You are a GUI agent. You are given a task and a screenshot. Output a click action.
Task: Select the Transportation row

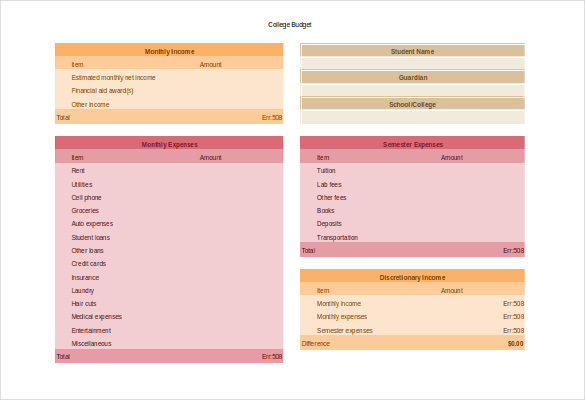coord(412,237)
